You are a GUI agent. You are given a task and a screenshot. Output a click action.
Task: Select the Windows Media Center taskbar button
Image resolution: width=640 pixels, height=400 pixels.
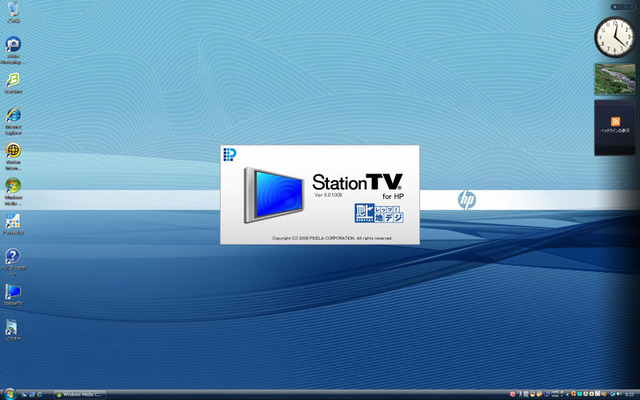point(80,395)
